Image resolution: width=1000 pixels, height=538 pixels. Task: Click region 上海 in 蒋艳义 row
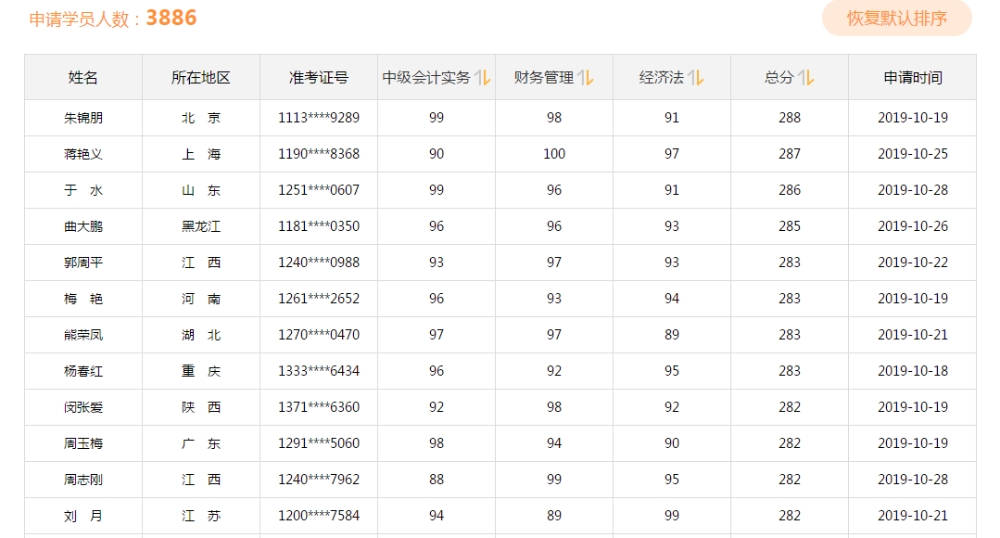pyautogui.click(x=201, y=154)
